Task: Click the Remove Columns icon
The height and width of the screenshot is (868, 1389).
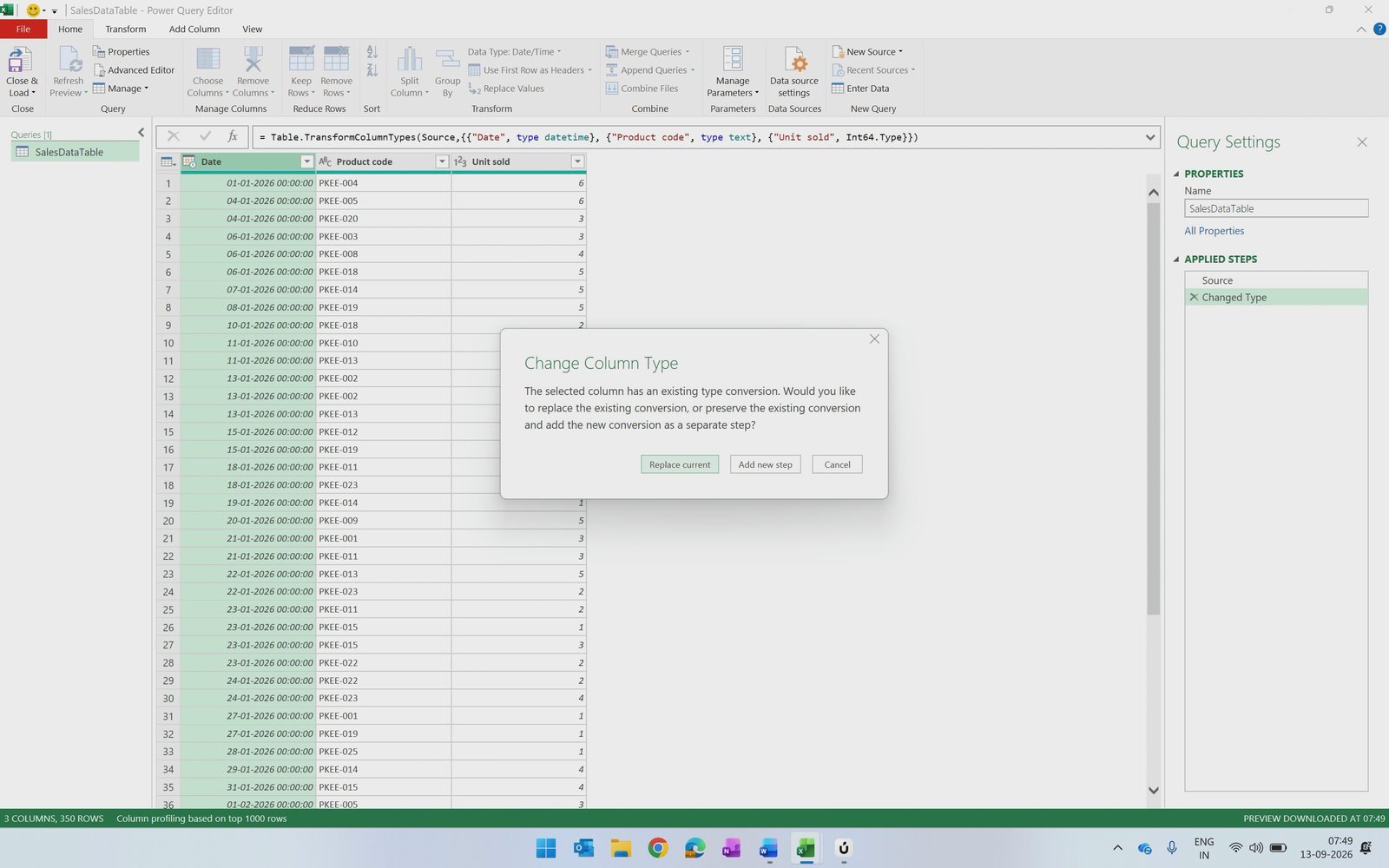Action: pyautogui.click(x=253, y=59)
